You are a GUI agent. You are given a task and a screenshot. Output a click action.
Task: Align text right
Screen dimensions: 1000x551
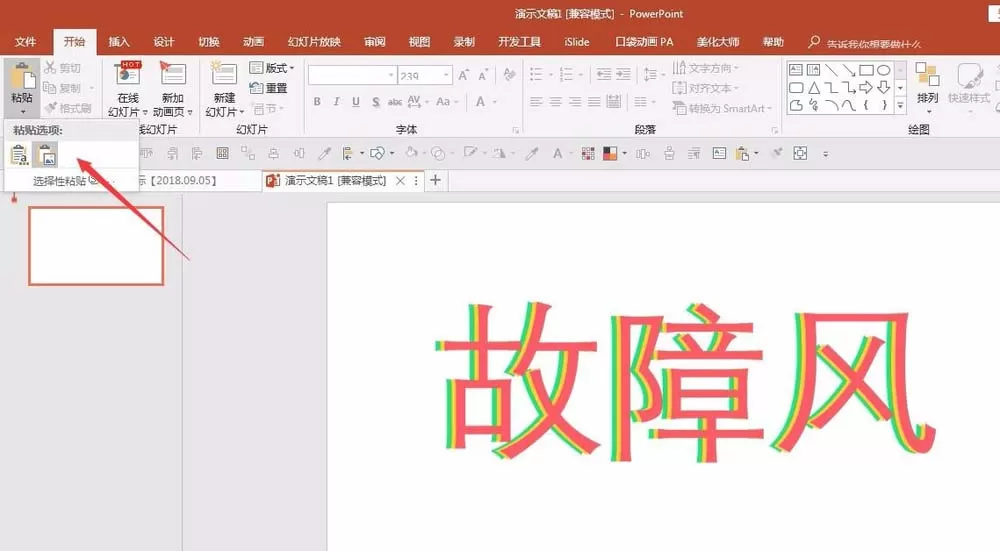point(575,101)
